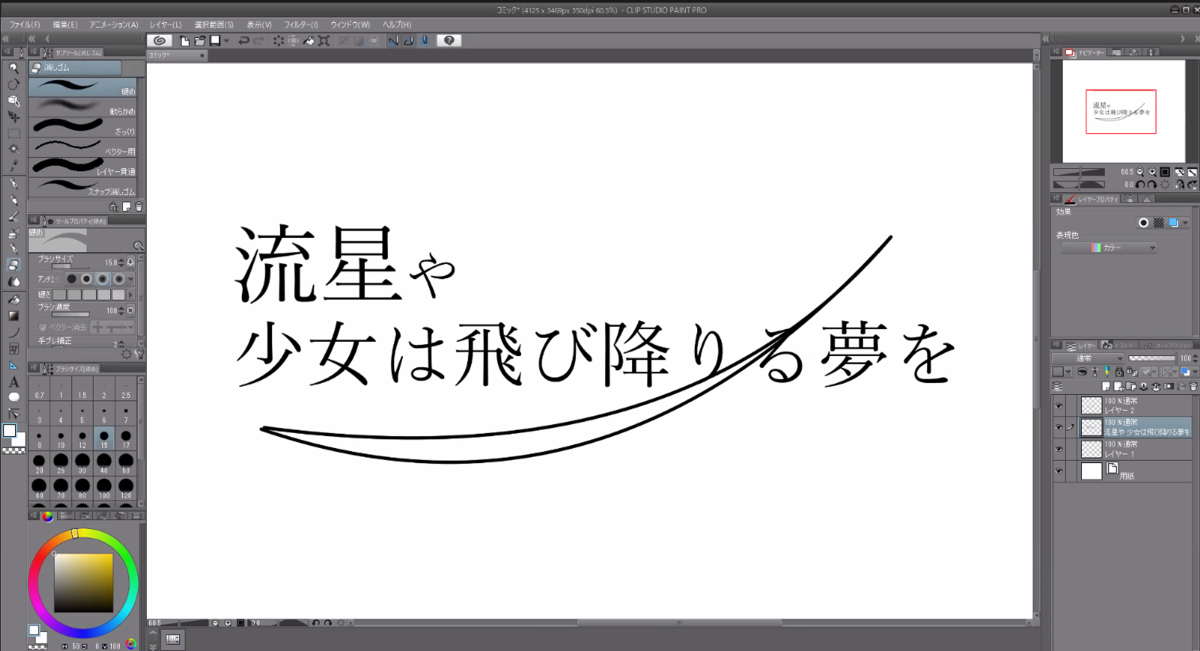
Task: Select the Gradient tool
Action: pos(14,315)
